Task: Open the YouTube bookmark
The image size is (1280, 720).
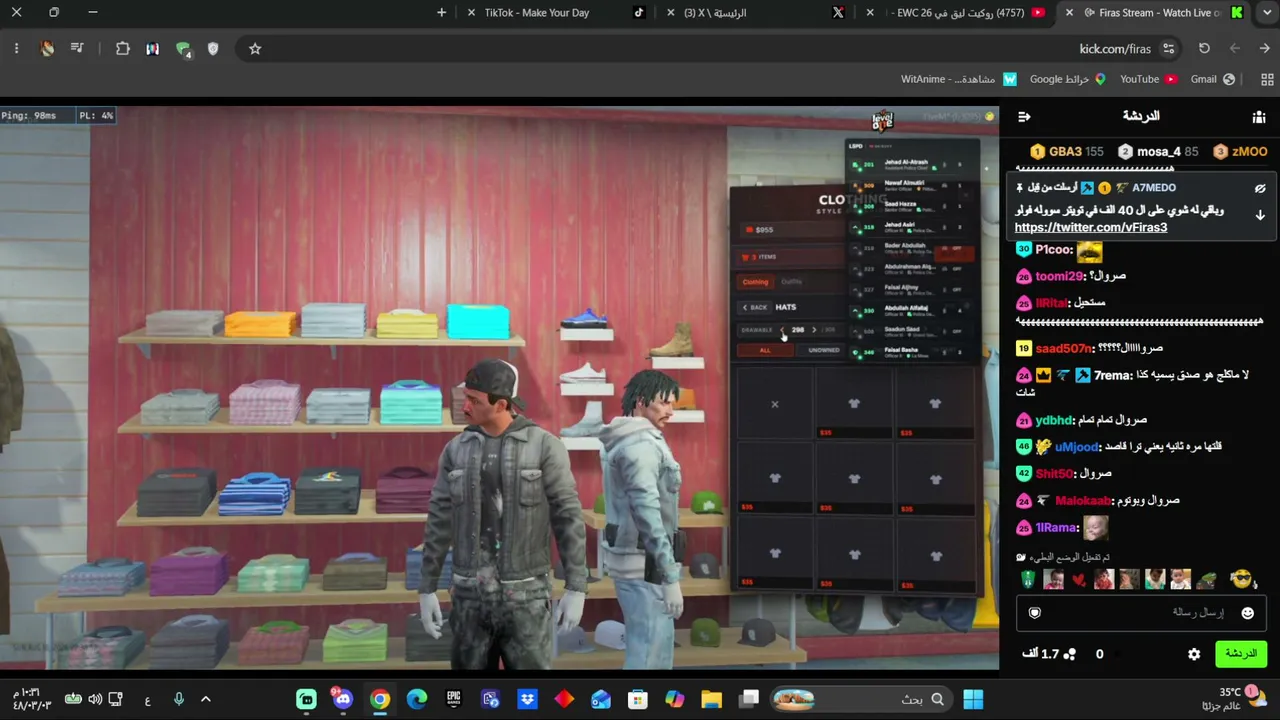Action: (x=1148, y=79)
